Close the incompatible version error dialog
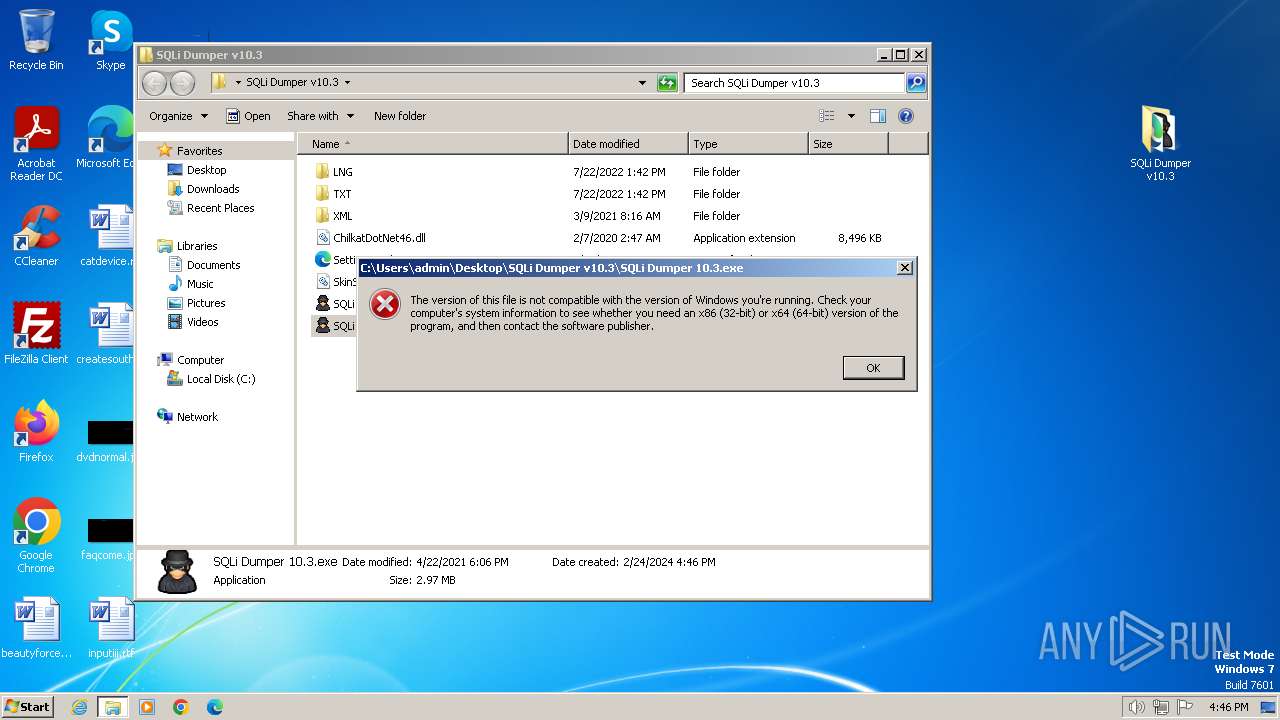 pos(904,268)
